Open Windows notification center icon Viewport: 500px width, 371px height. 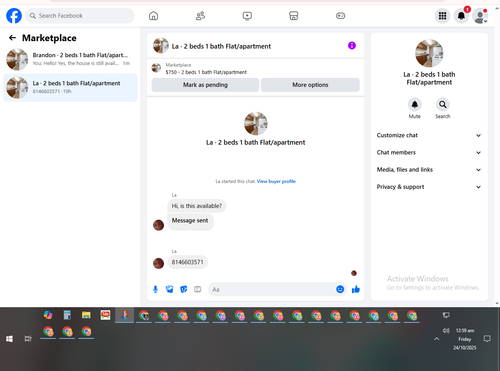pyautogui.click(x=487, y=339)
